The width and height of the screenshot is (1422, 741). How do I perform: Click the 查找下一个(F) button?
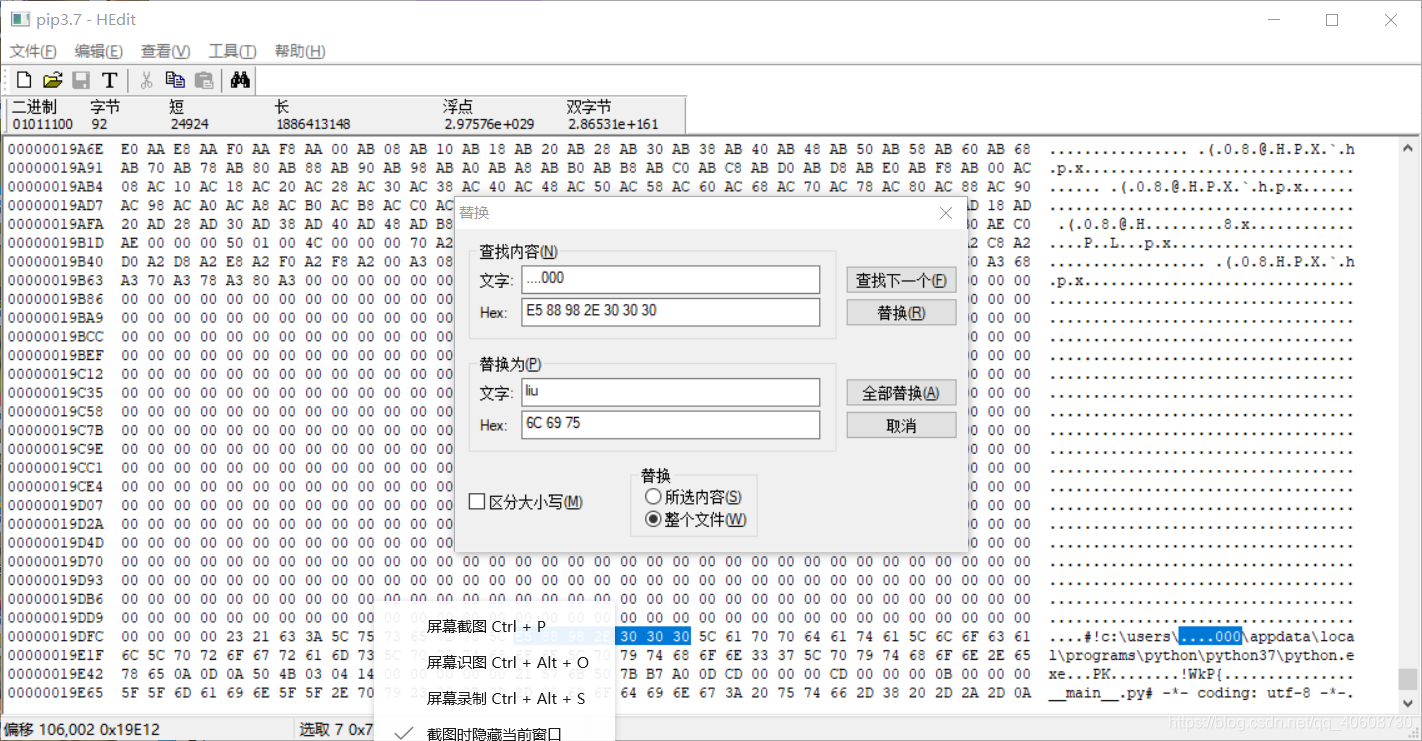[x=901, y=280]
